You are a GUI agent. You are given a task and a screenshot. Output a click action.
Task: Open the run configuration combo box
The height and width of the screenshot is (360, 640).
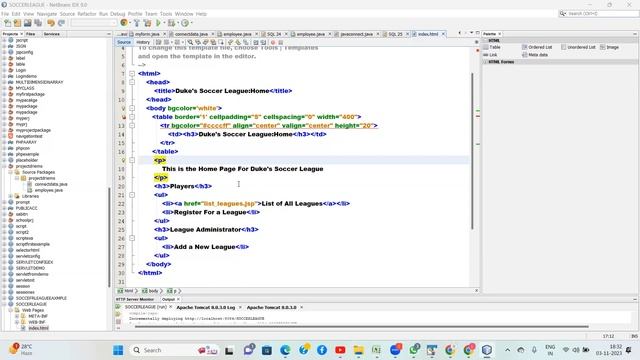[x=93, y=23]
